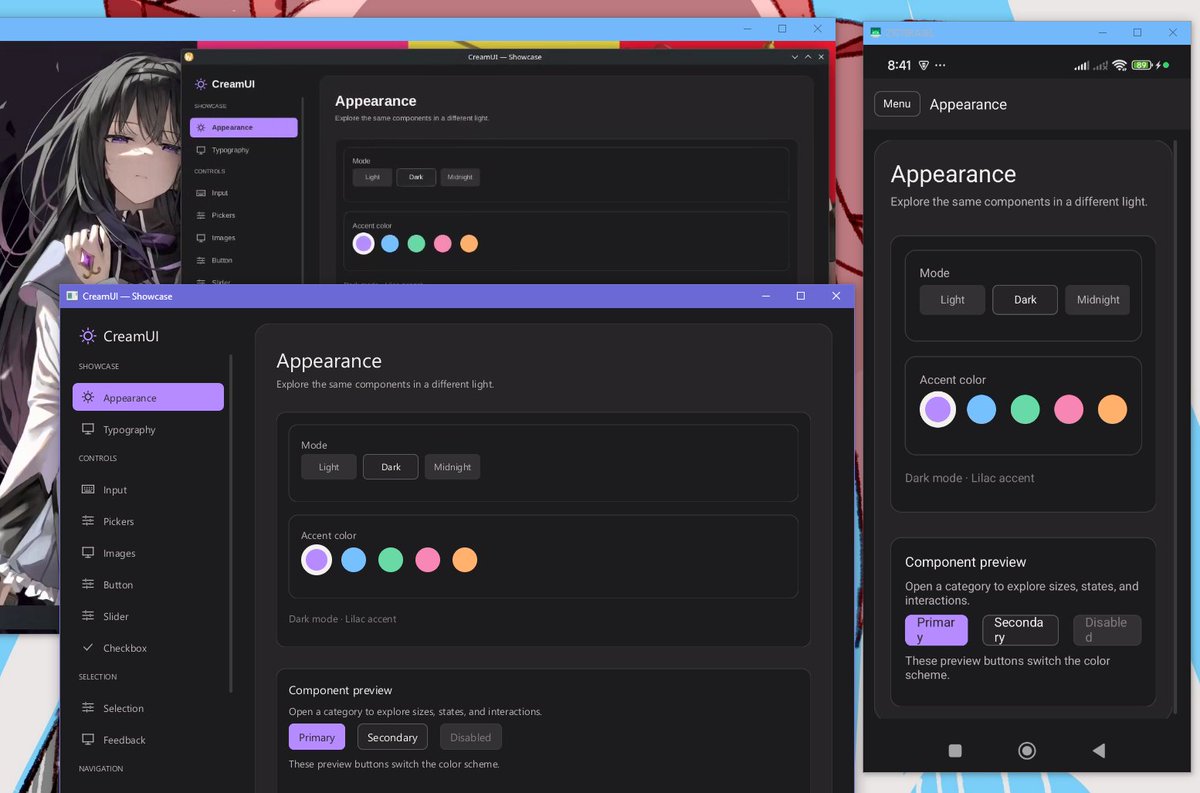Click the Selection icon in front window sidebar
The height and width of the screenshot is (793, 1200).
(88, 708)
